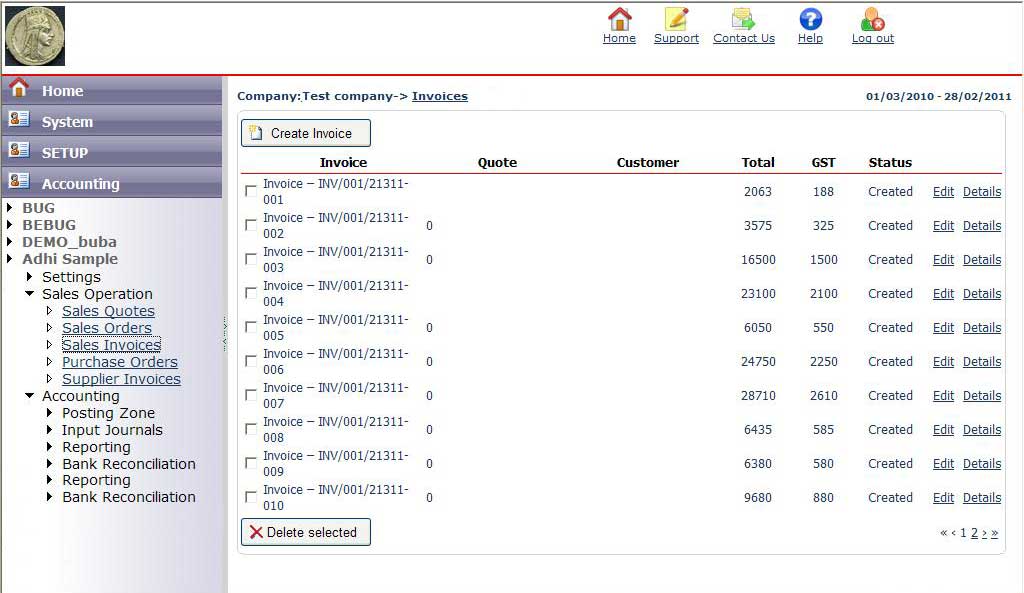The height and width of the screenshot is (593, 1024).
Task: Check the box for invoice INV/001/21311-002
Action: coord(251,225)
